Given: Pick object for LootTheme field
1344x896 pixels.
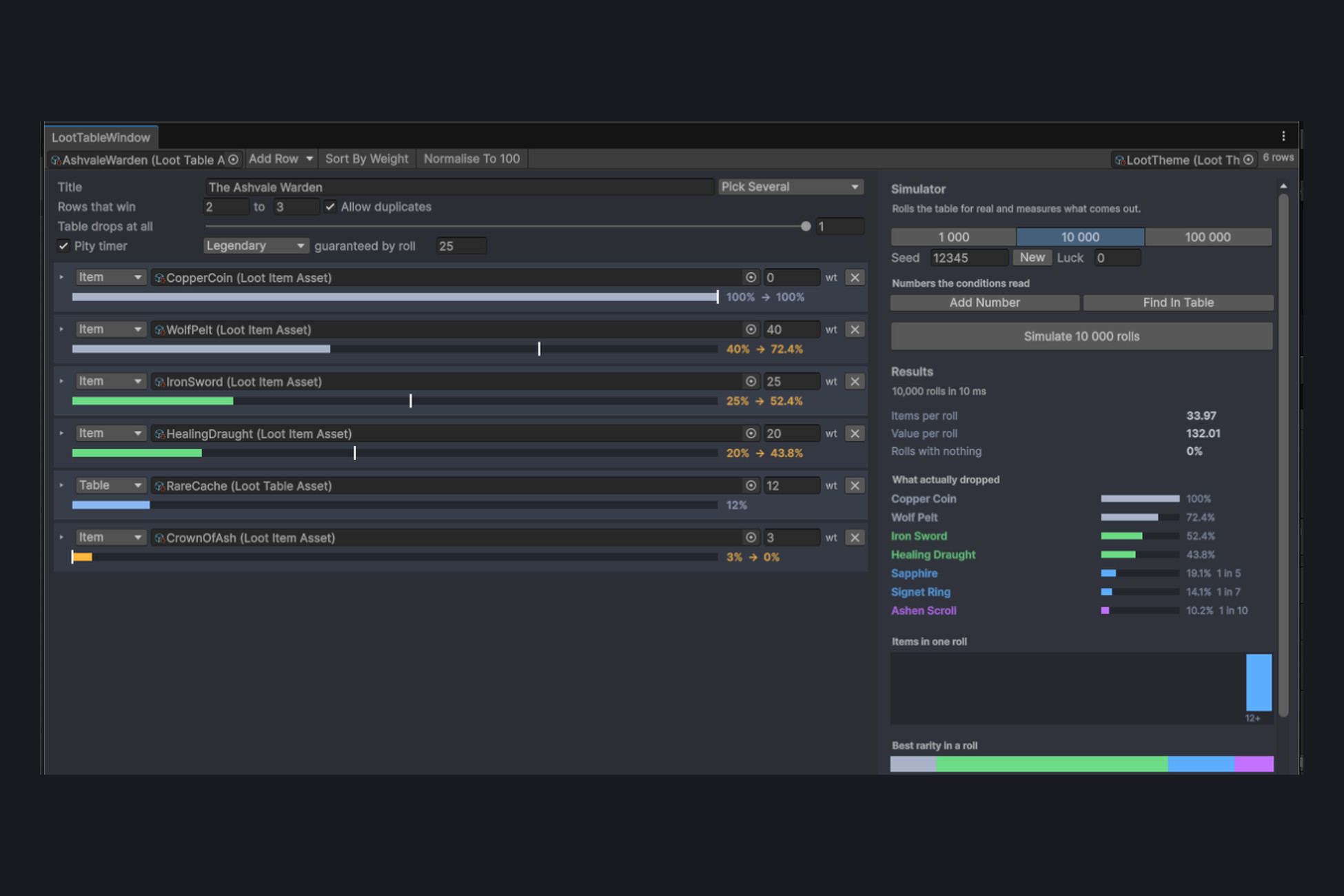Looking at the screenshot, I should click(x=1248, y=160).
